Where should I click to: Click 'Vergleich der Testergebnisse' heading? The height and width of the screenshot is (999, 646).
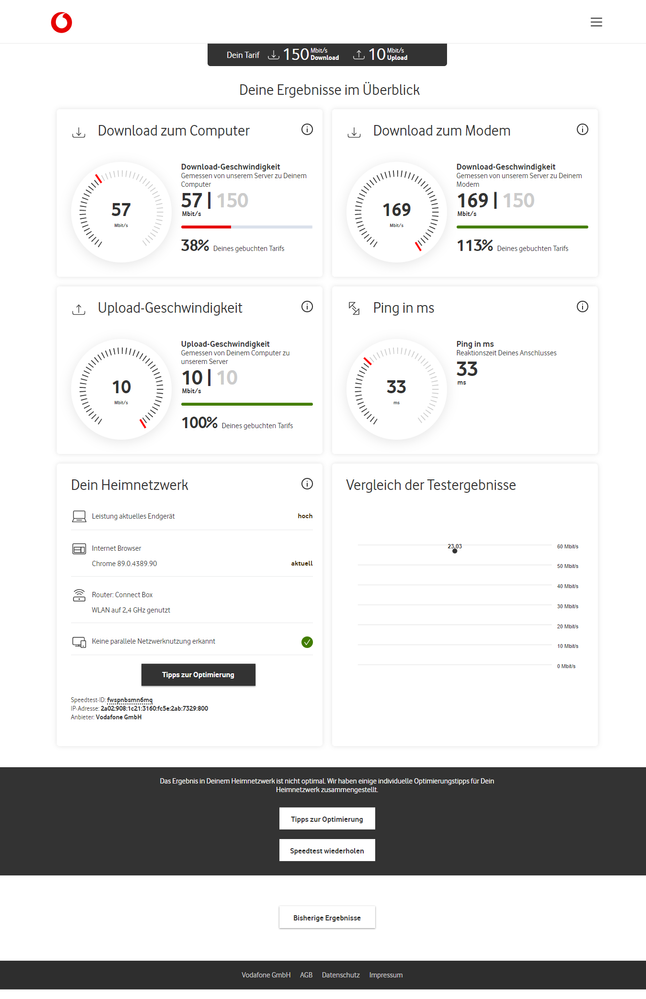(x=431, y=485)
